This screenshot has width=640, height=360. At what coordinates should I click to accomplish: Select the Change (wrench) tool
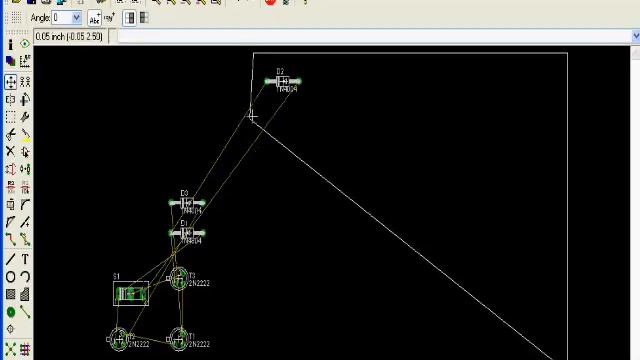[25, 117]
